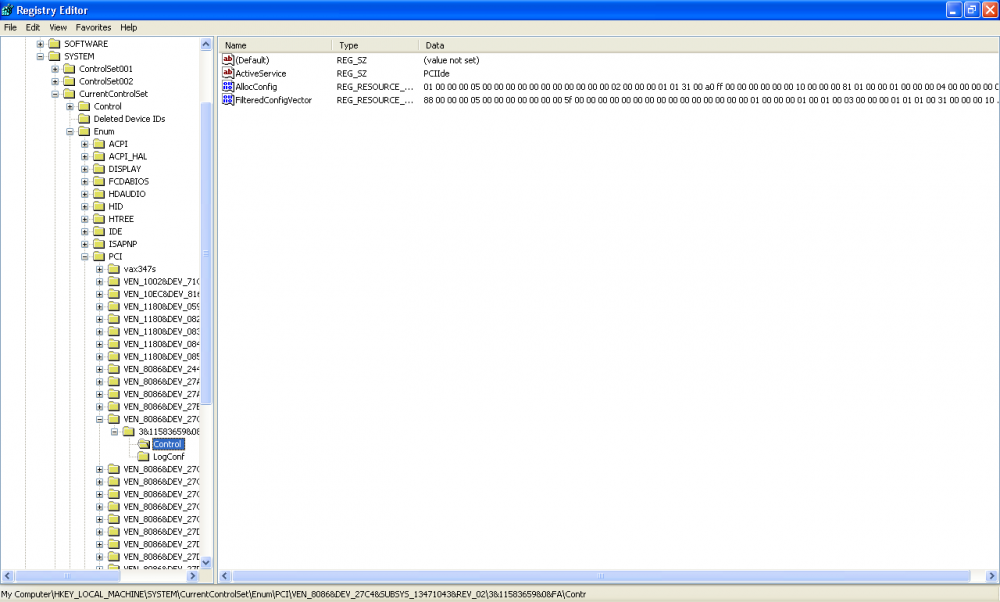This screenshot has height=602, width=1000.
Task: Click the Type column header
Action: pyautogui.click(x=373, y=46)
